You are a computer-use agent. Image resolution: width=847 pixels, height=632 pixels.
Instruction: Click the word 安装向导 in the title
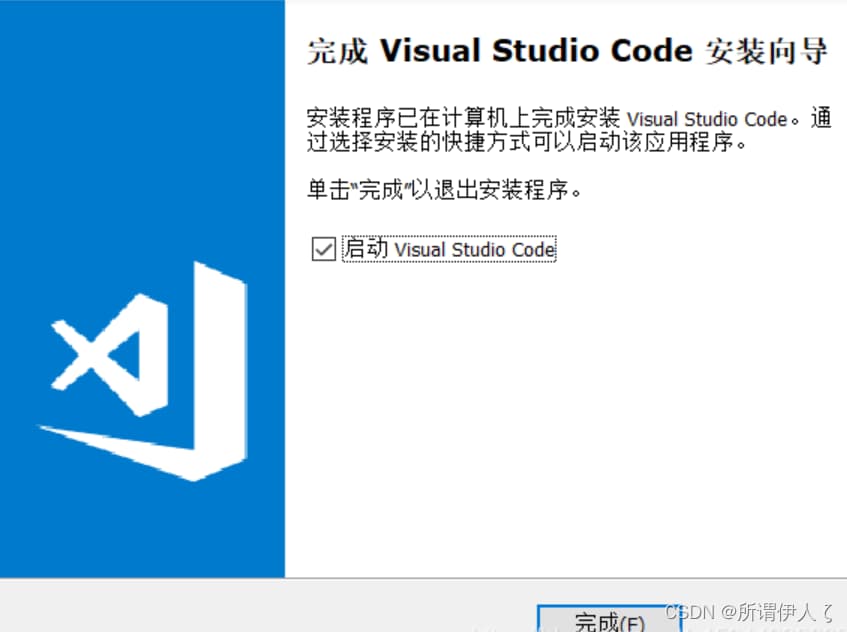[x=766, y=53]
